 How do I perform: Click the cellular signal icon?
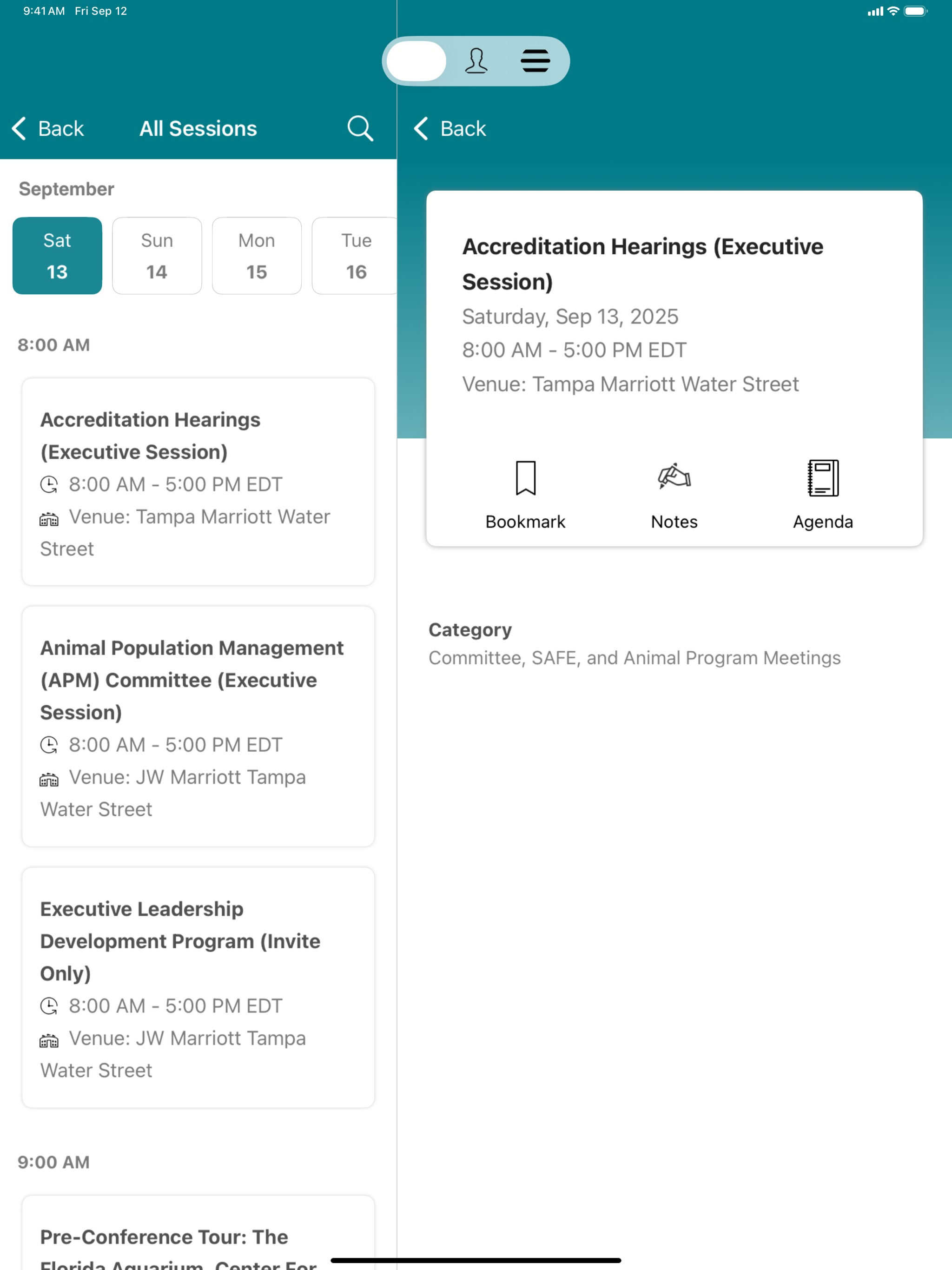[875, 11]
